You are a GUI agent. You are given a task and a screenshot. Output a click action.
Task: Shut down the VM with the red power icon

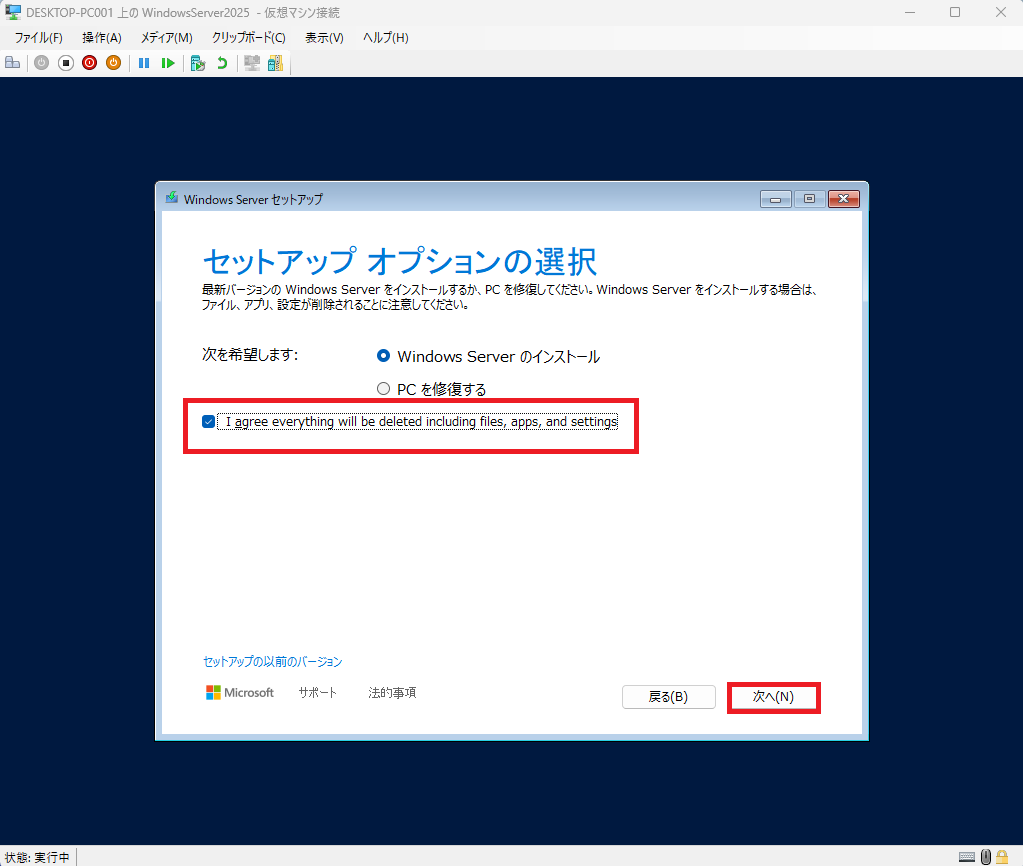click(90, 63)
